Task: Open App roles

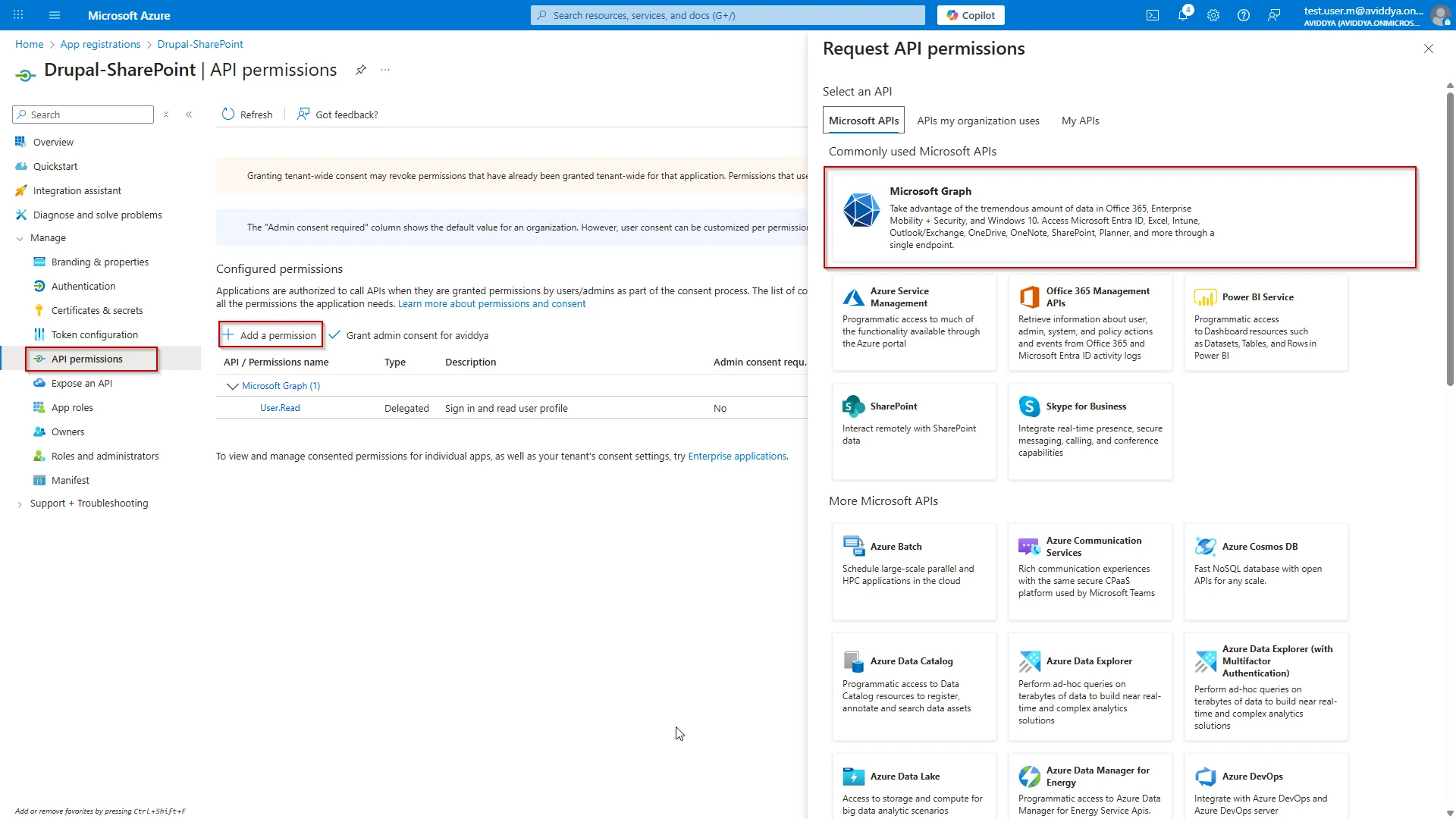Action: pyautogui.click(x=72, y=407)
